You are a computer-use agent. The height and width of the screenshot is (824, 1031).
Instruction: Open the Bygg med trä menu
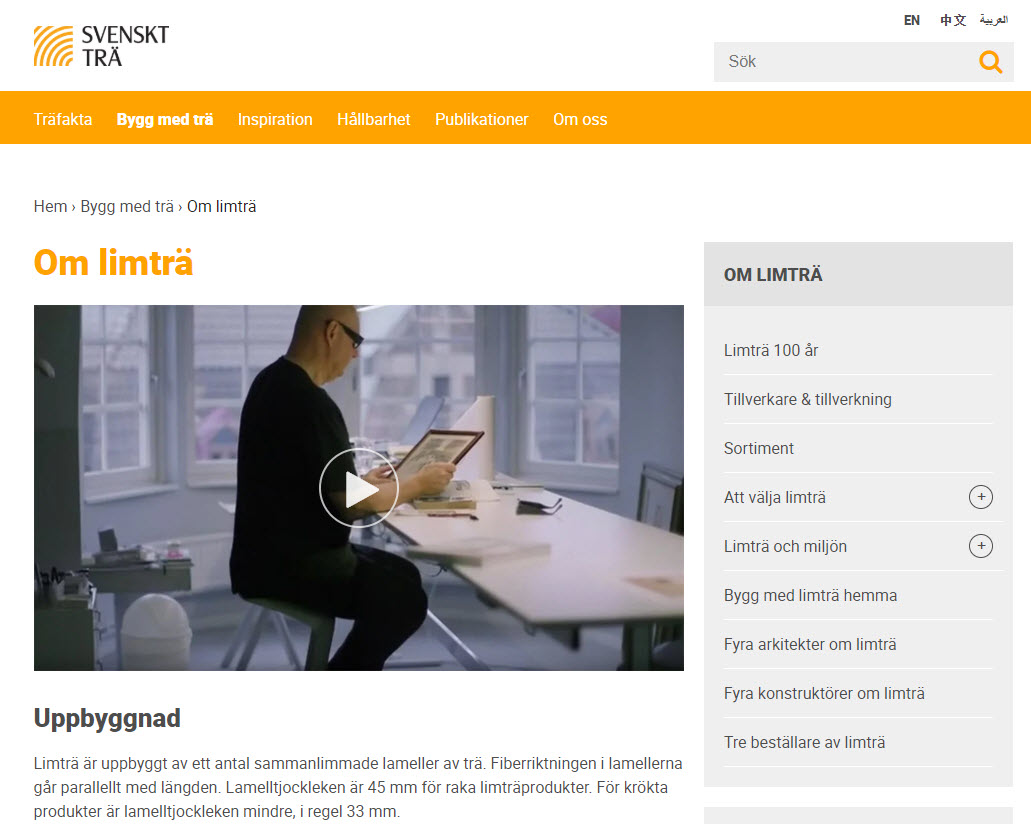click(x=165, y=119)
